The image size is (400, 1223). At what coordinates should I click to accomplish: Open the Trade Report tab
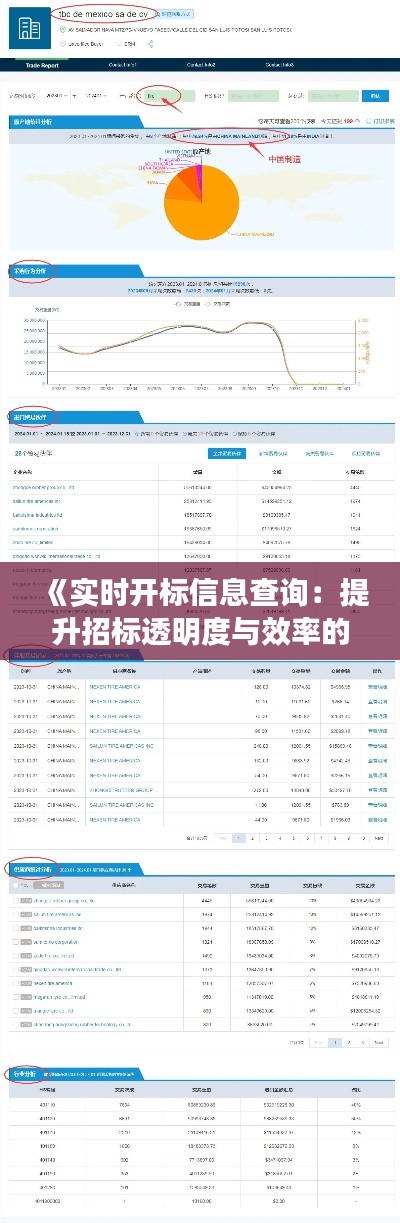[42, 64]
